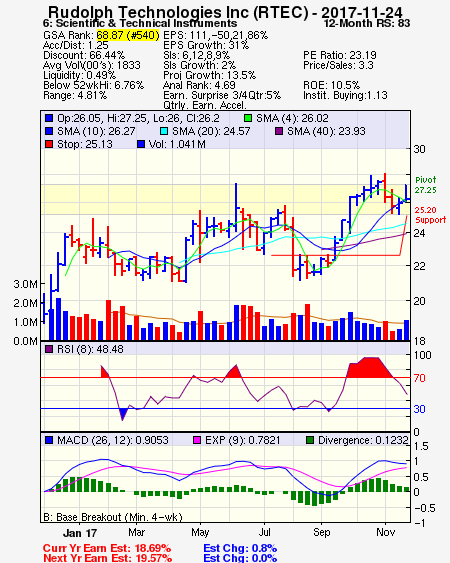Click the blue 30 RSI level label
The height and width of the screenshot is (563, 450).
click(x=419, y=409)
